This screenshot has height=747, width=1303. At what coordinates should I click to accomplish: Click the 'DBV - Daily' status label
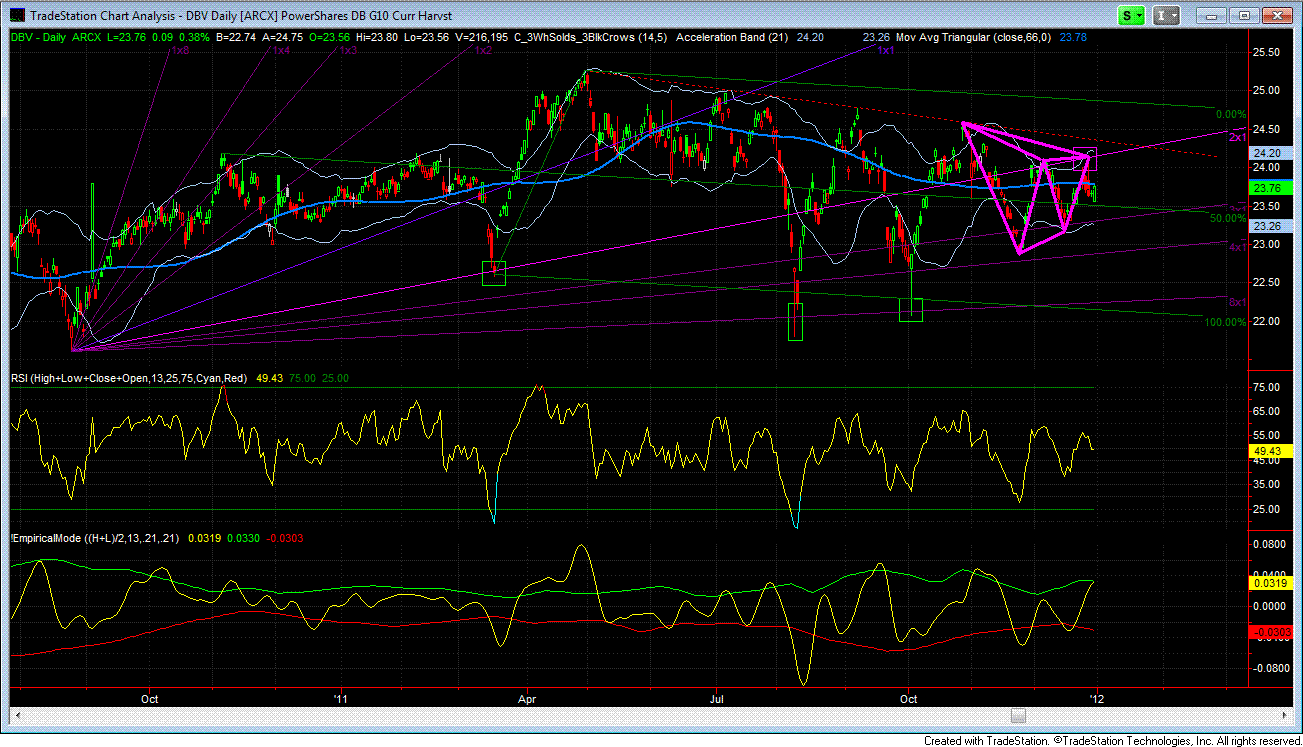pos(38,37)
